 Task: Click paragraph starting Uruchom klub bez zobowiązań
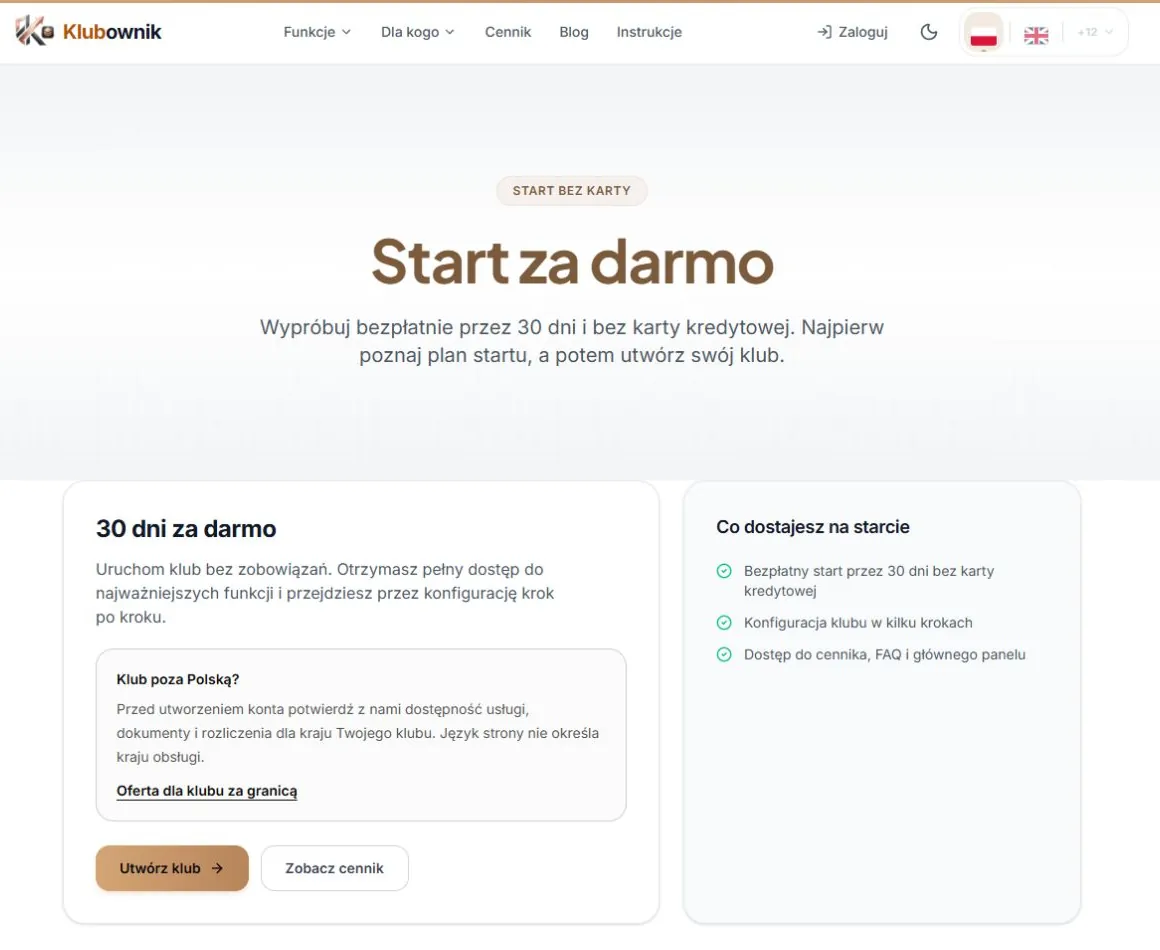[x=325, y=593]
